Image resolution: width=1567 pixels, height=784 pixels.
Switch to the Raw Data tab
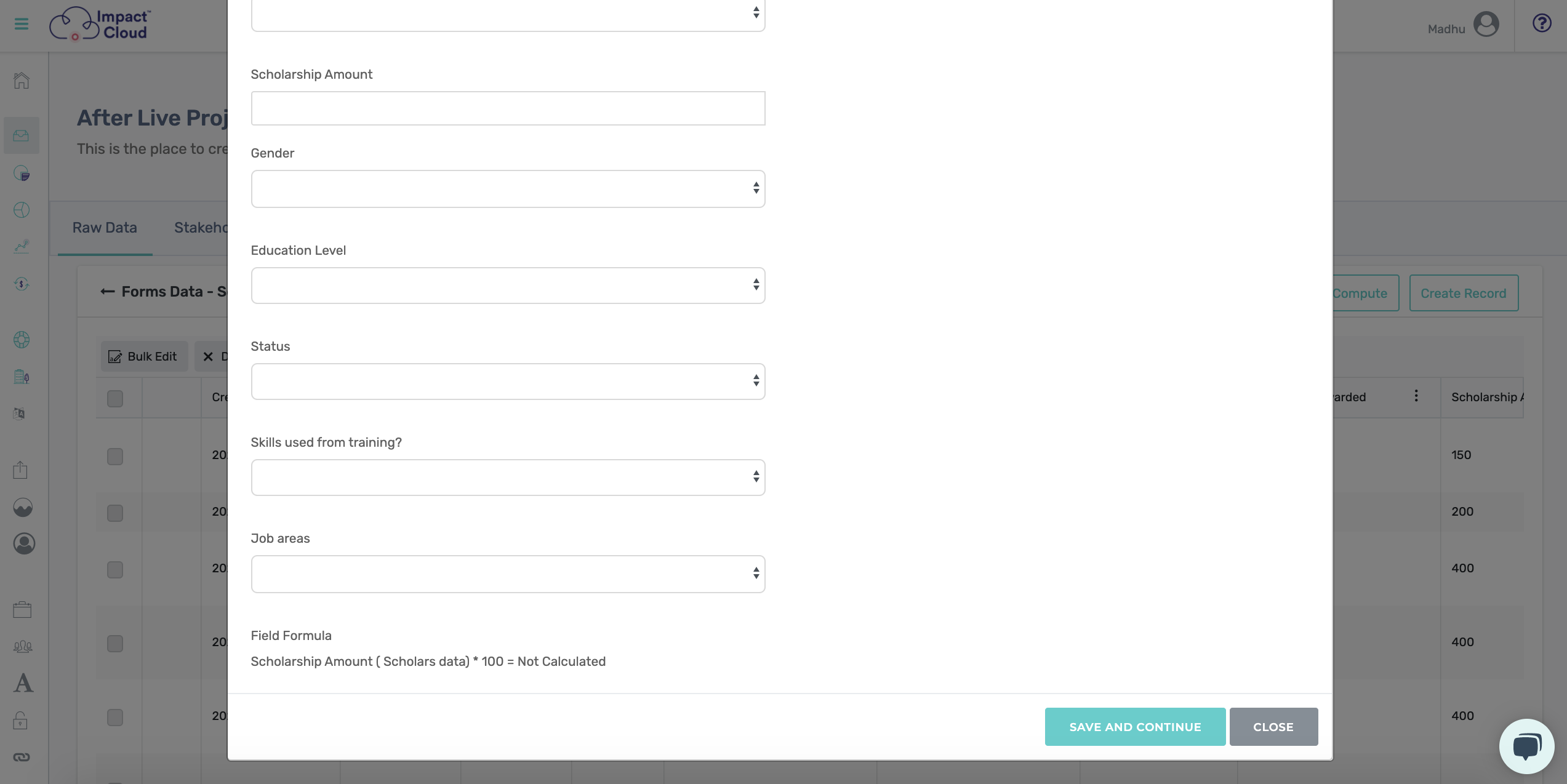[105, 228]
